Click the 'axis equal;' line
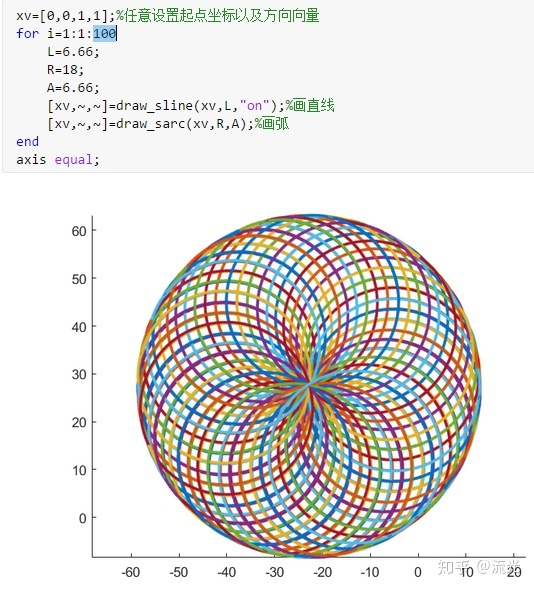Image resolution: width=534 pixels, height=590 pixels. click(58, 160)
